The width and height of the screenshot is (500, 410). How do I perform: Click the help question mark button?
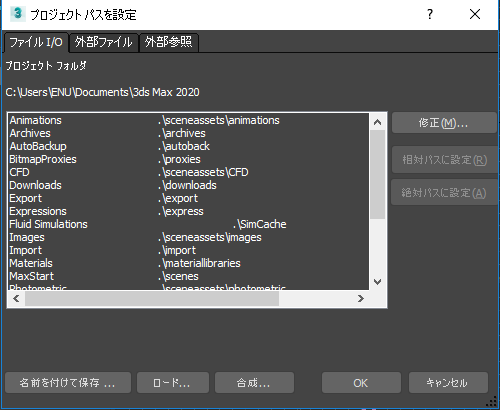[430, 14]
